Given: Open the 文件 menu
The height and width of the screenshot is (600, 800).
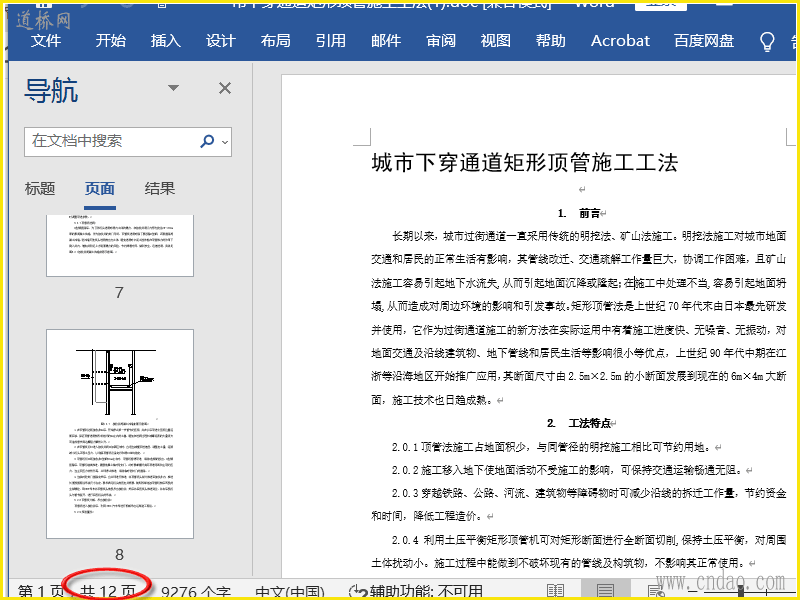Looking at the screenshot, I should coord(46,41).
